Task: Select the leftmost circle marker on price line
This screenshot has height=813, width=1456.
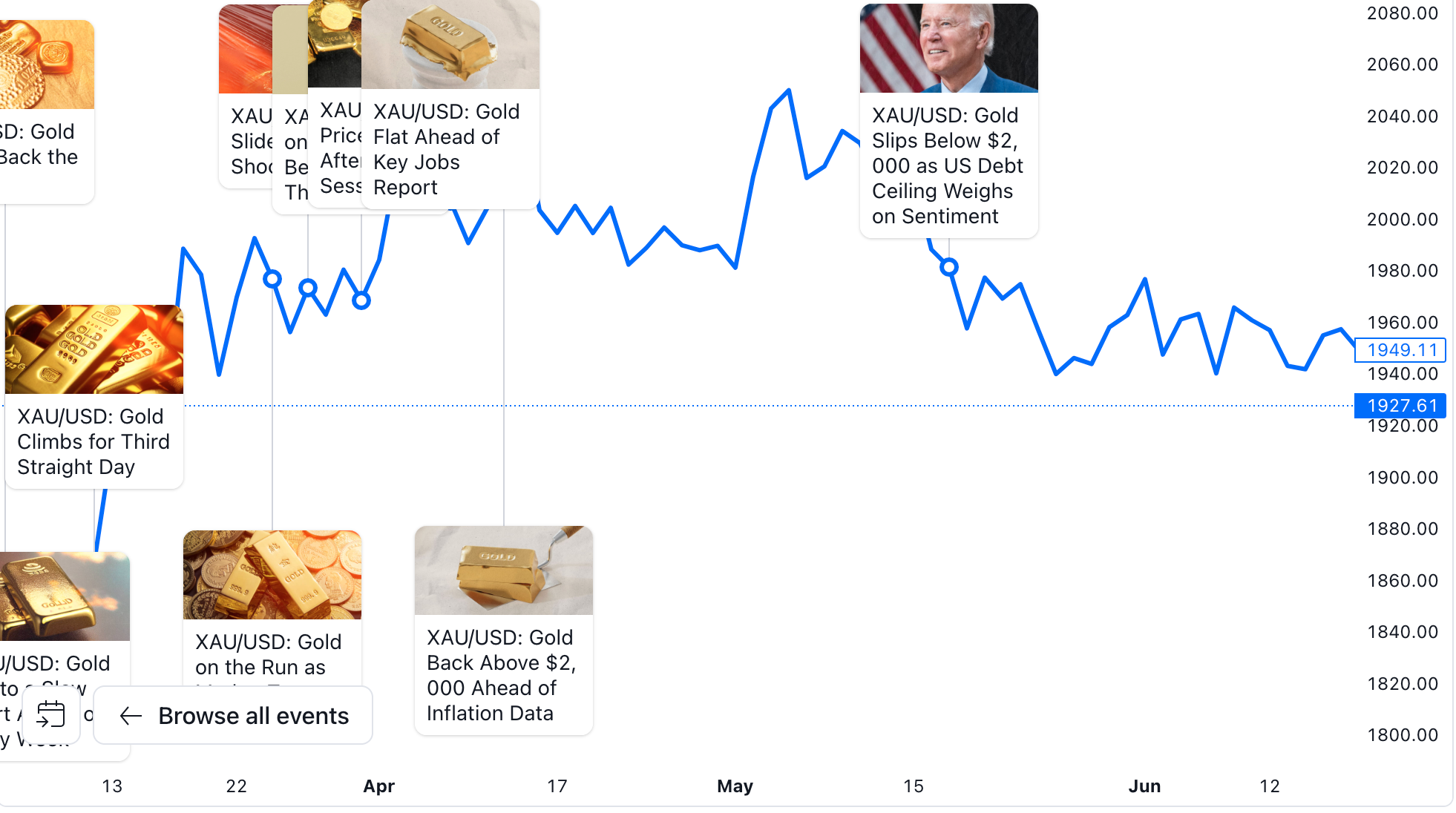Action: (x=272, y=279)
